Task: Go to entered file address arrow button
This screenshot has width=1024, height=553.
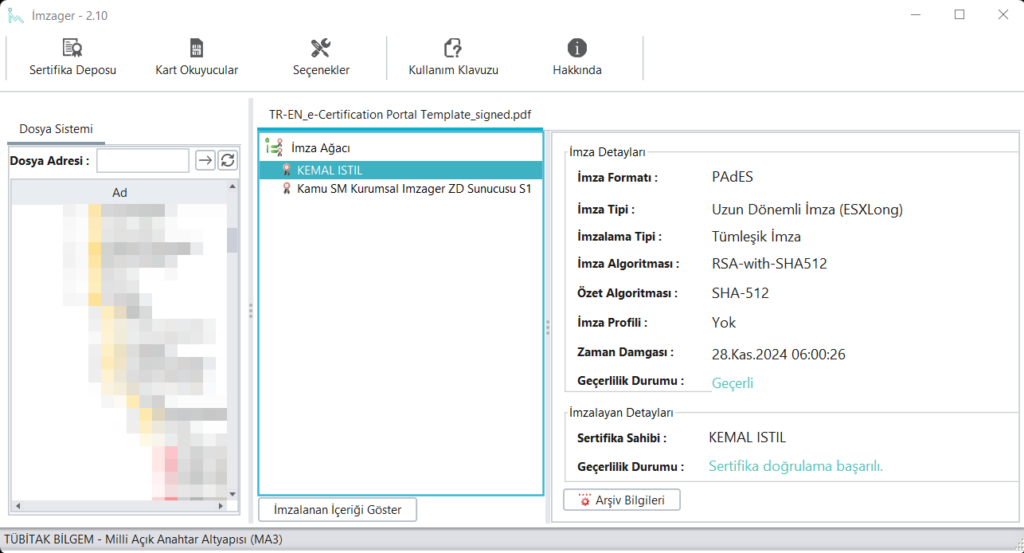Action: 205,160
